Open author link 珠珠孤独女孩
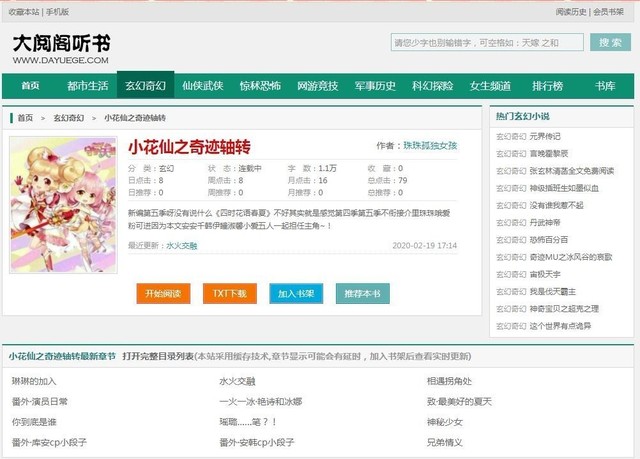This screenshot has width=640, height=459. click(430, 146)
